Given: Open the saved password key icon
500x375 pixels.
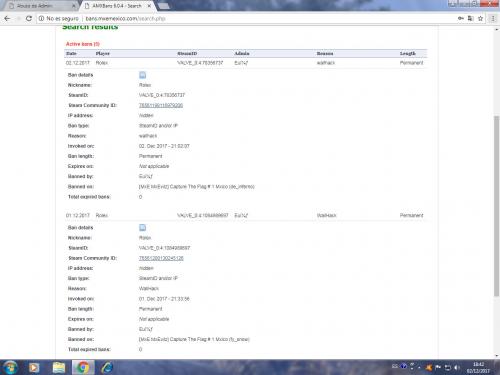Looking at the screenshot, I should click(461, 18).
